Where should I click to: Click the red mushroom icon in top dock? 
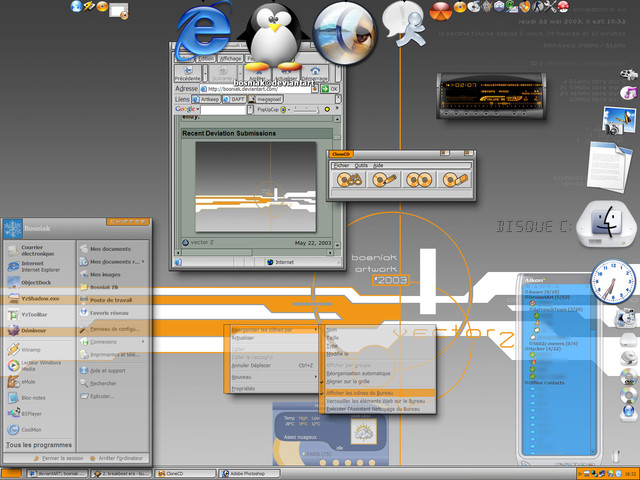(563, 6)
